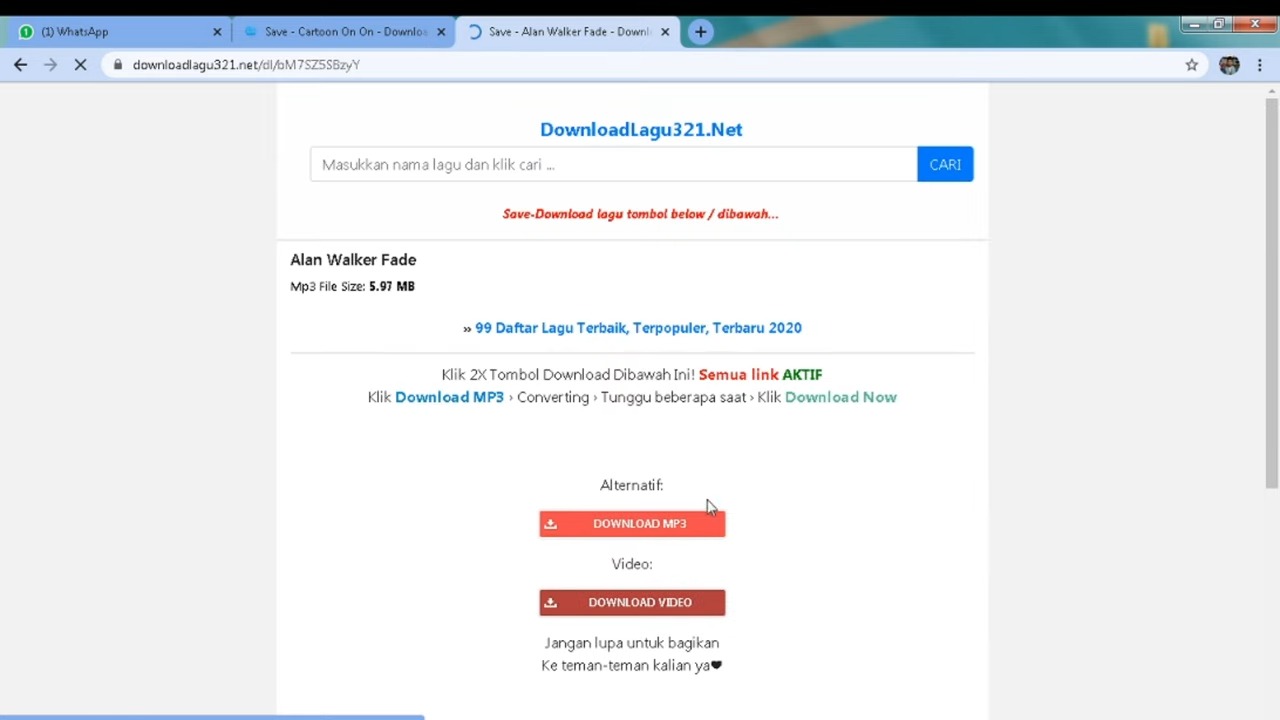Open the Chrome three-dot menu
This screenshot has width=1280, height=720.
pos(1260,64)
